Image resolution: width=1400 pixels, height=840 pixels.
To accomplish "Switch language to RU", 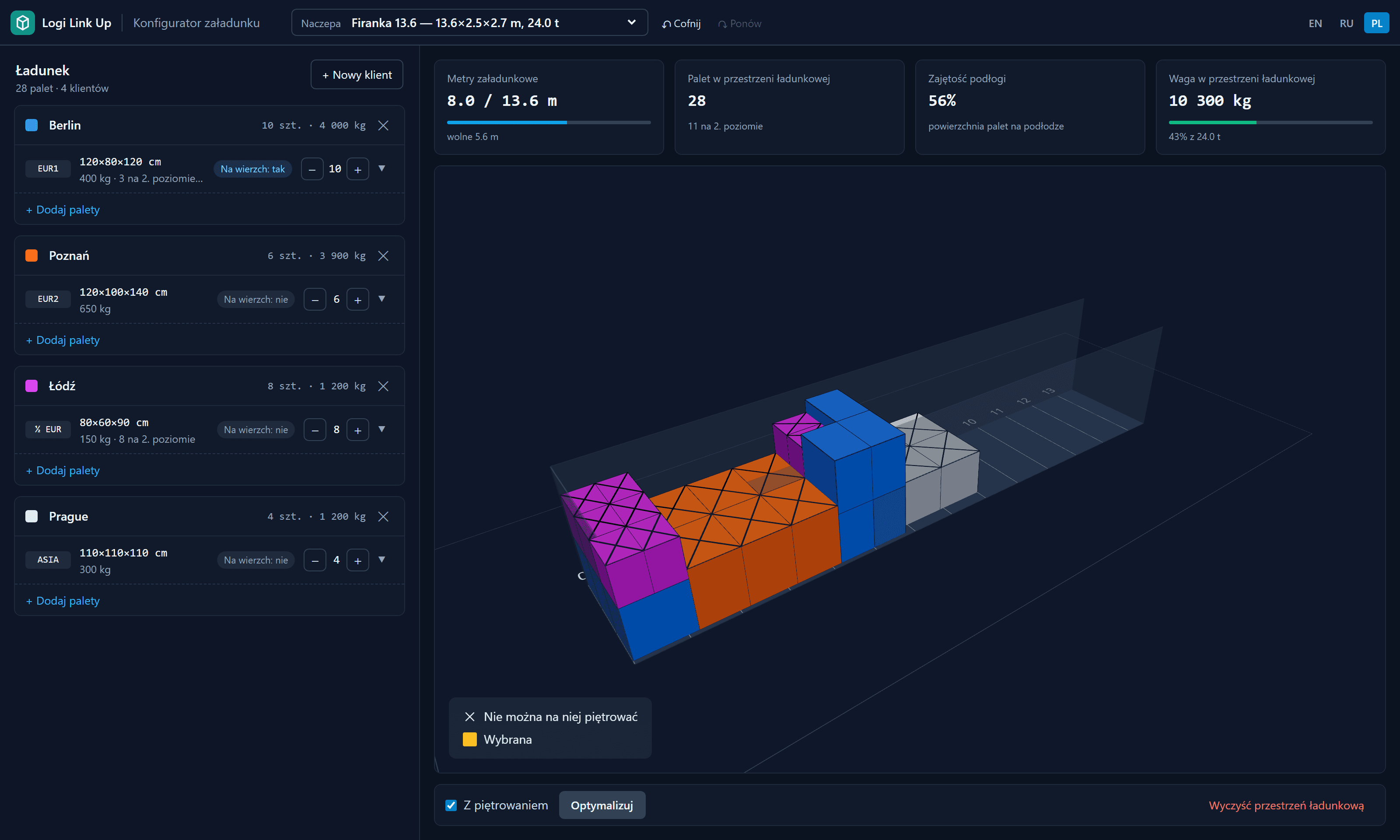I will [x=1346, y=23].
